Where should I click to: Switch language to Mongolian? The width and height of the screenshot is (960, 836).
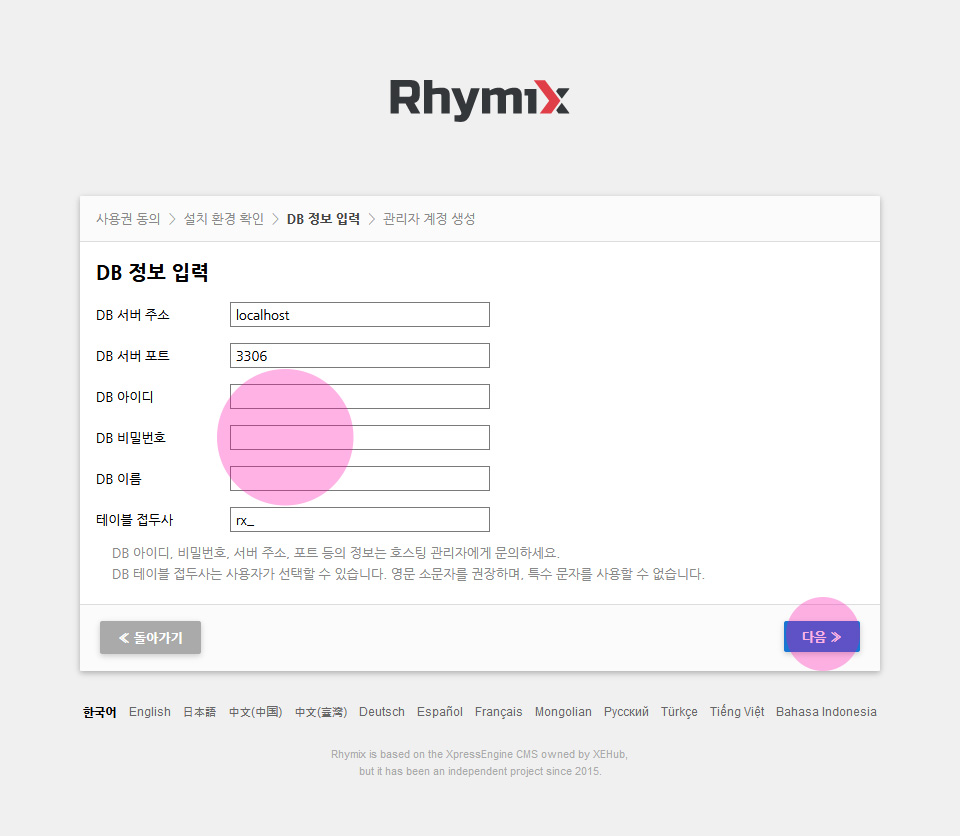563,712
